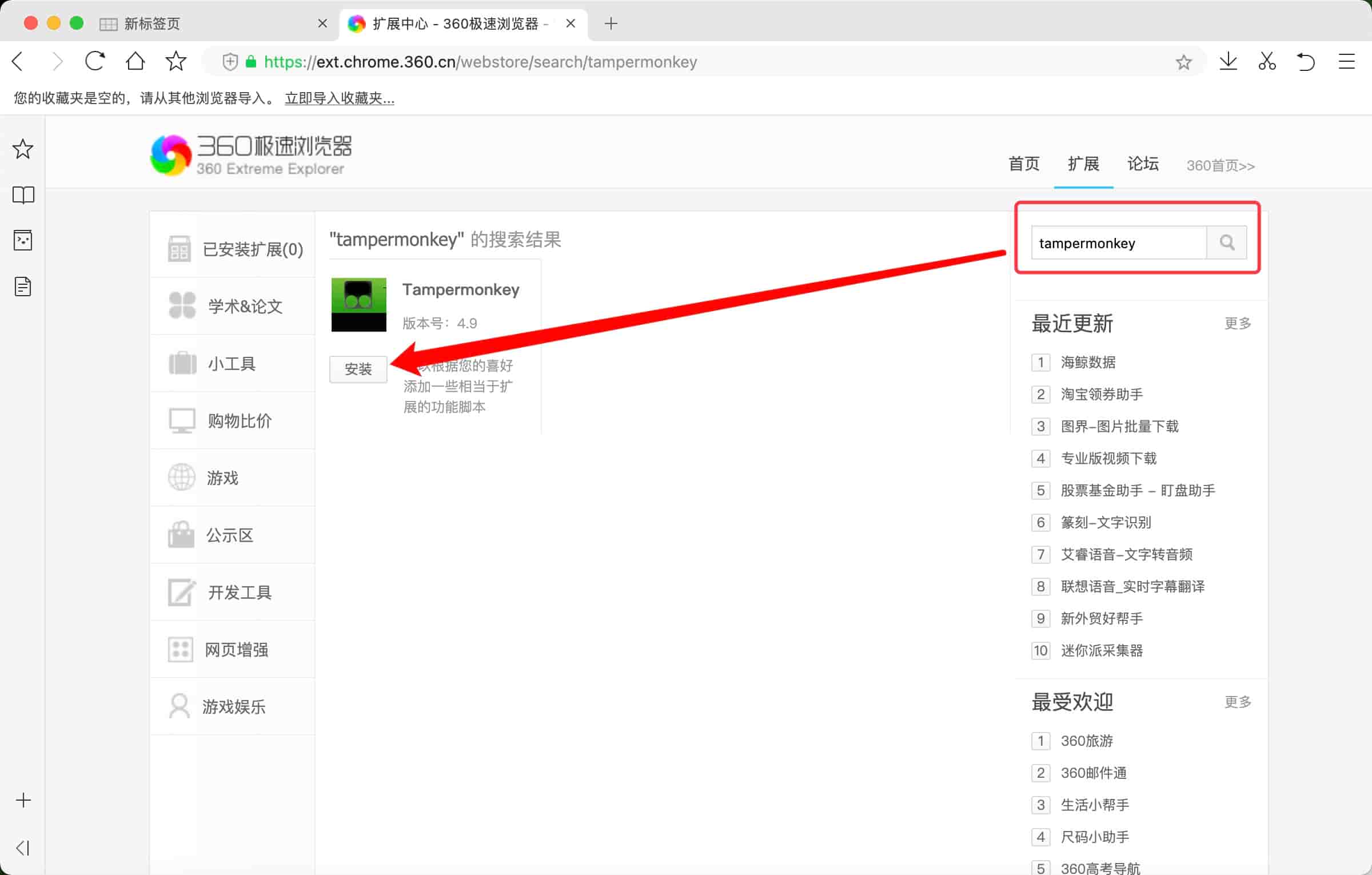Select the 开发工具 category
Viewport: 1372px width, 875px height.
point(239,592)
